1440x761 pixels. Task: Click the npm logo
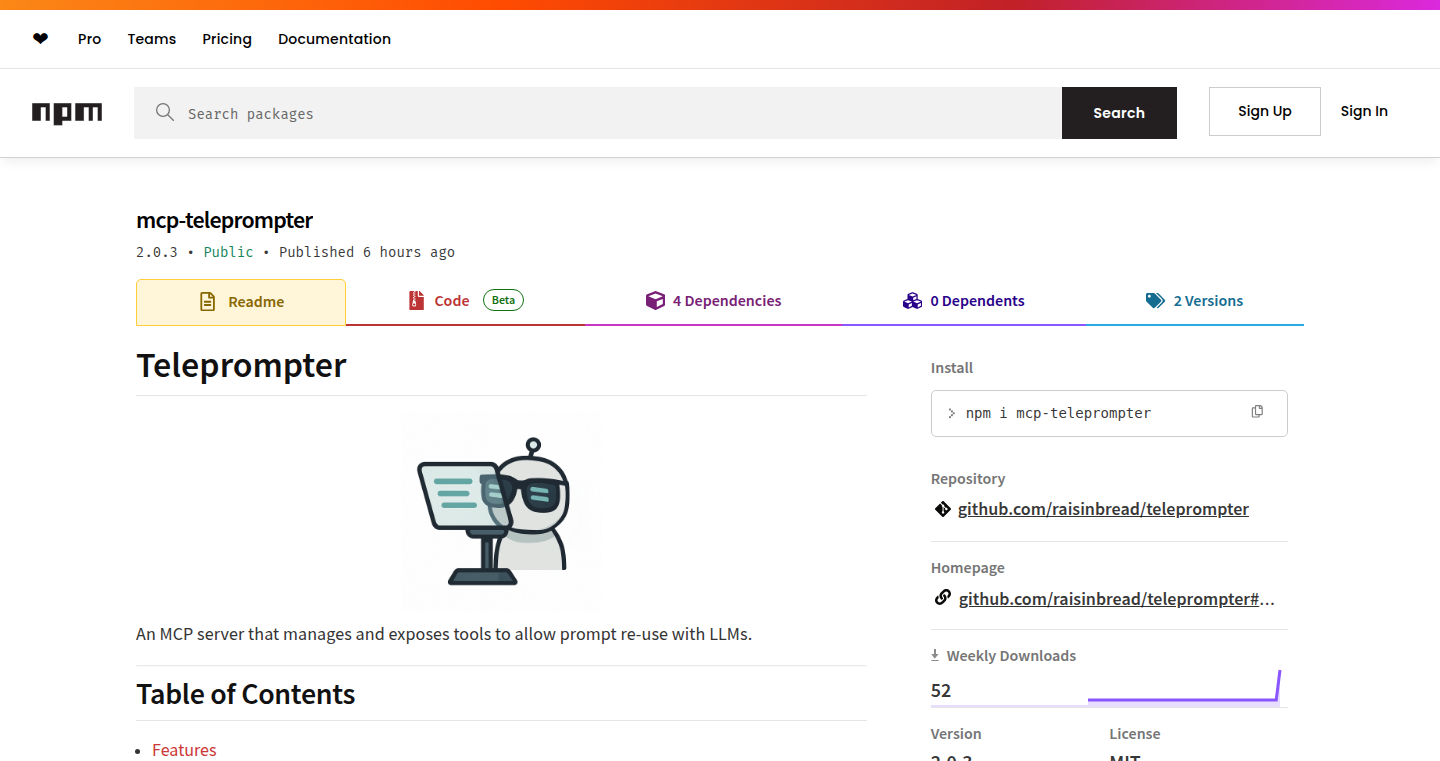[67, 113]
